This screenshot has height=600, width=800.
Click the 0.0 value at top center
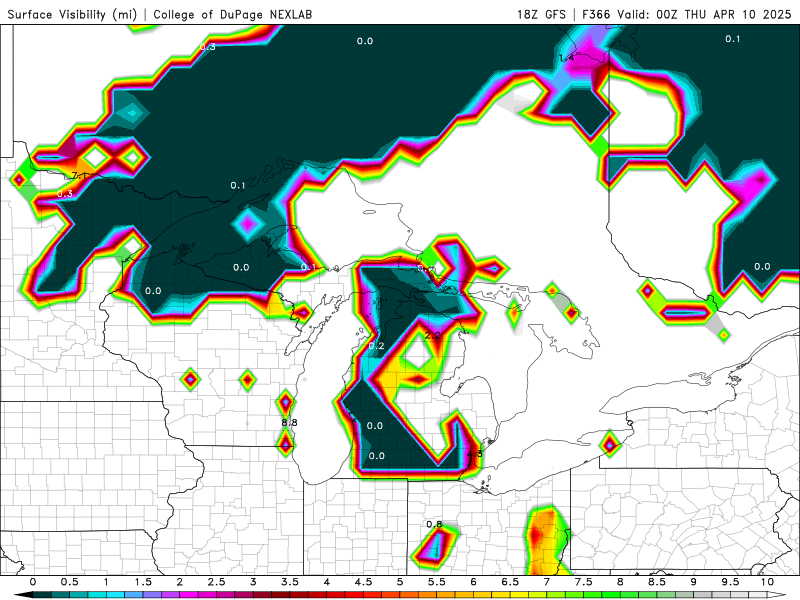[365, 41]
